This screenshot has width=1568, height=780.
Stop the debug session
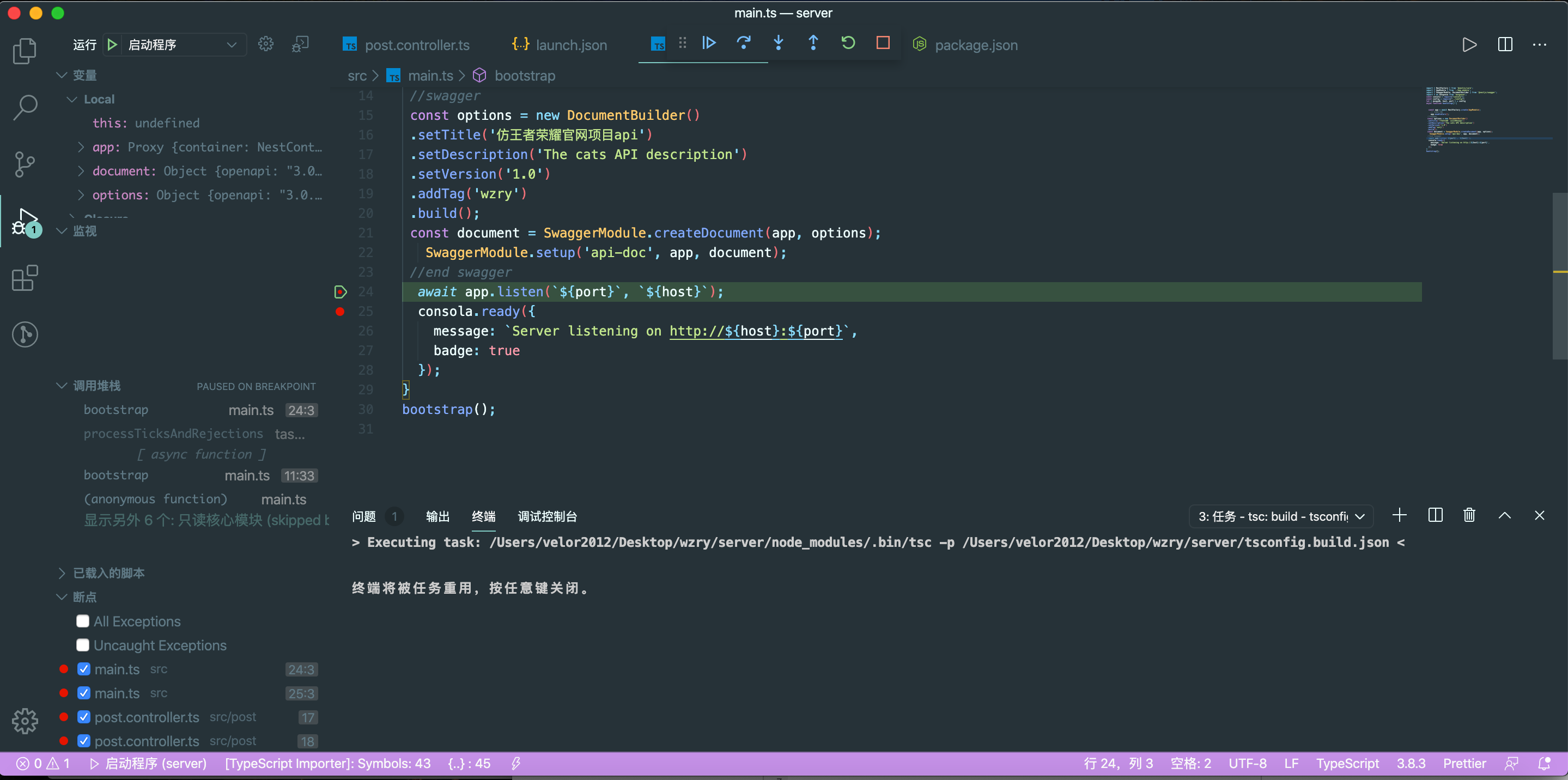point(883,43)
